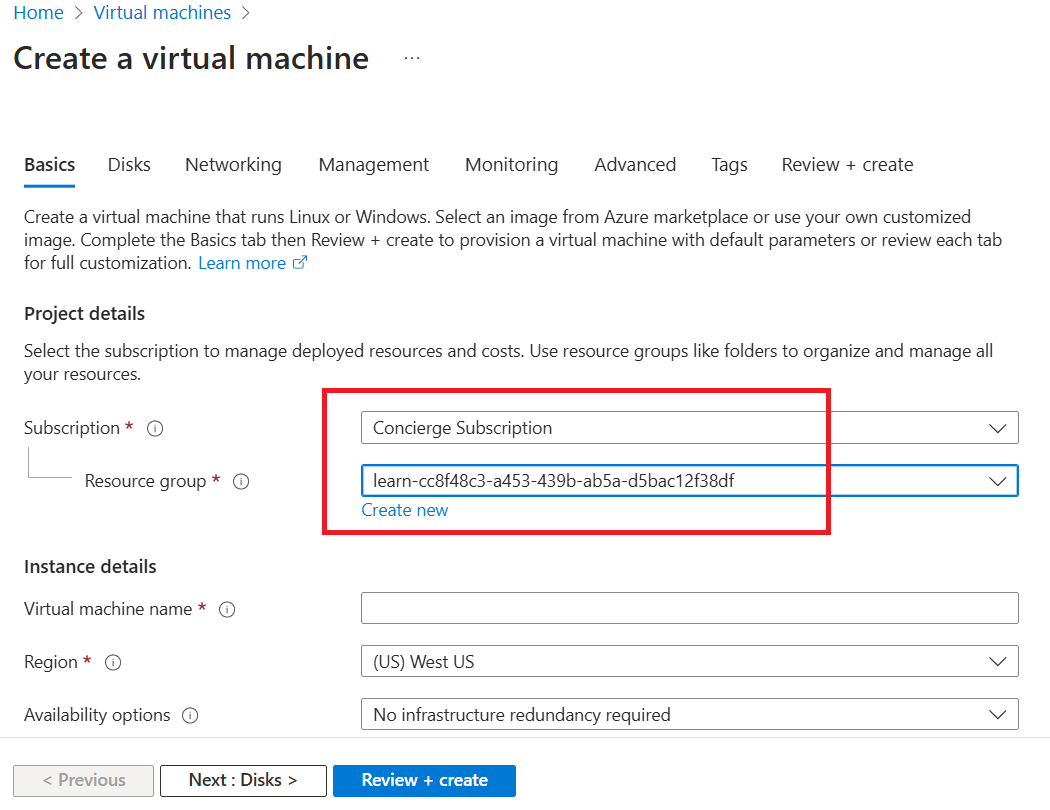The image size is (1050, 810).
Task: Click the ellipsis beside the page title
Action: (411, 57)
